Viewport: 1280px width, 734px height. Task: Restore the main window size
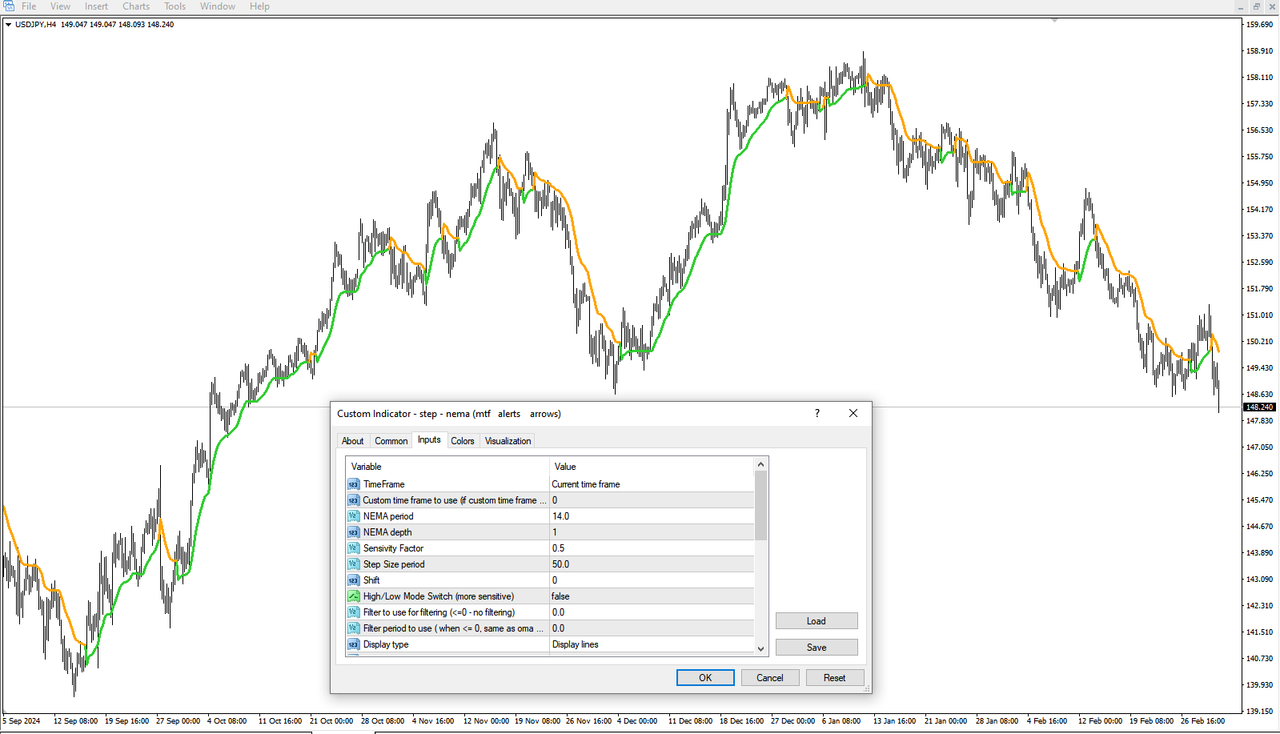point(1256,6)
